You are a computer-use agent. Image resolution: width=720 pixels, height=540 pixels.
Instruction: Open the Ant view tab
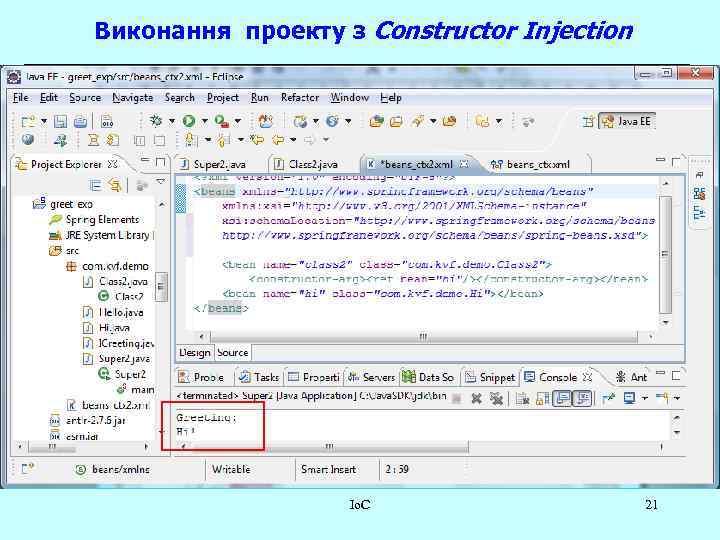pos(631,377)
